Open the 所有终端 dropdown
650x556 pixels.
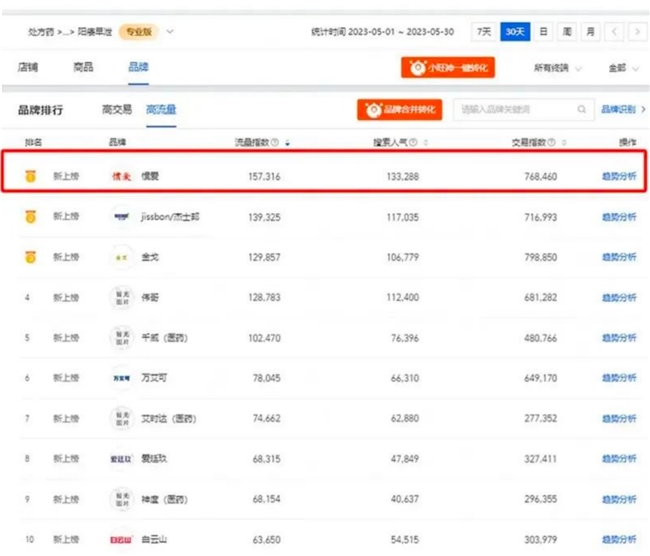(x=558, y=68)
